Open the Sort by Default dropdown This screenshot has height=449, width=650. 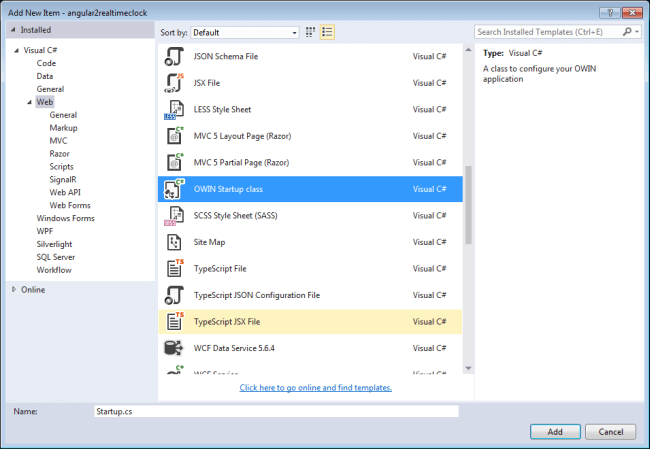click(245, 32)
